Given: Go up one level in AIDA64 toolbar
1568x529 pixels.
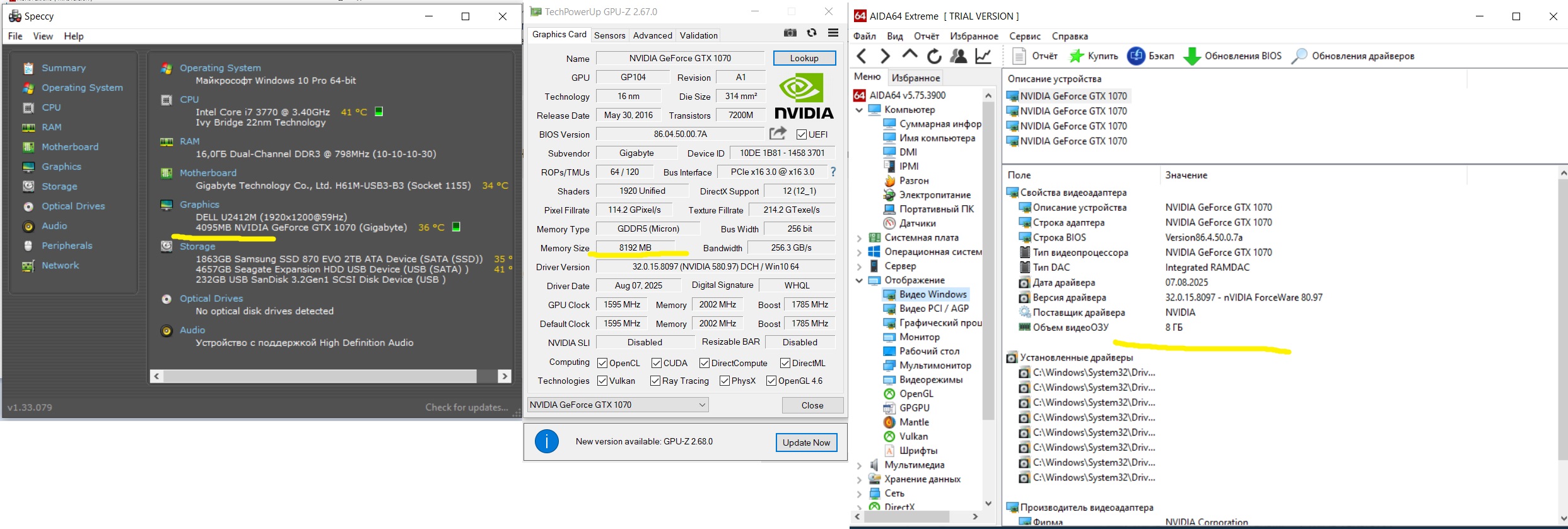Looking at the screenshot, I should tap(910, 55).
